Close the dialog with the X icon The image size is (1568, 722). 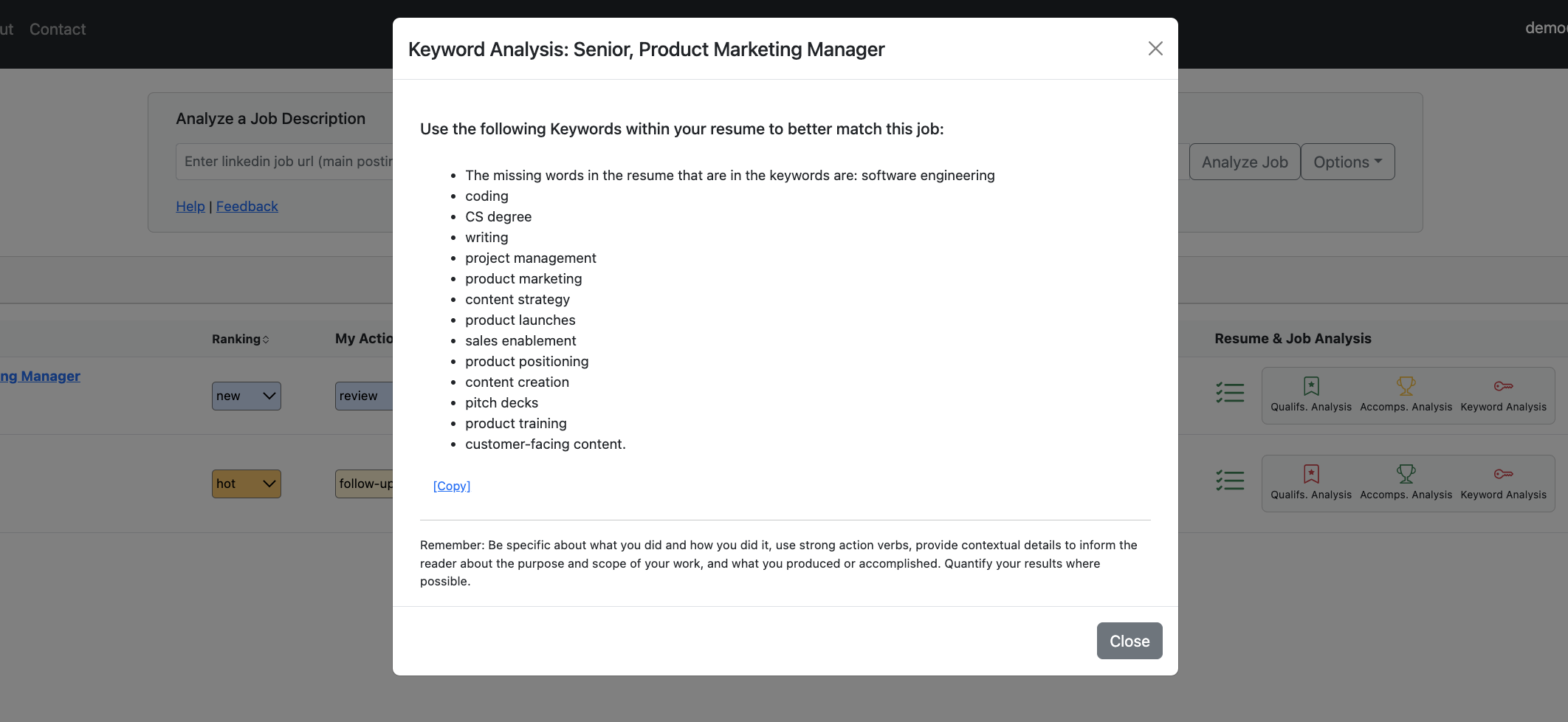(1155, 49)
